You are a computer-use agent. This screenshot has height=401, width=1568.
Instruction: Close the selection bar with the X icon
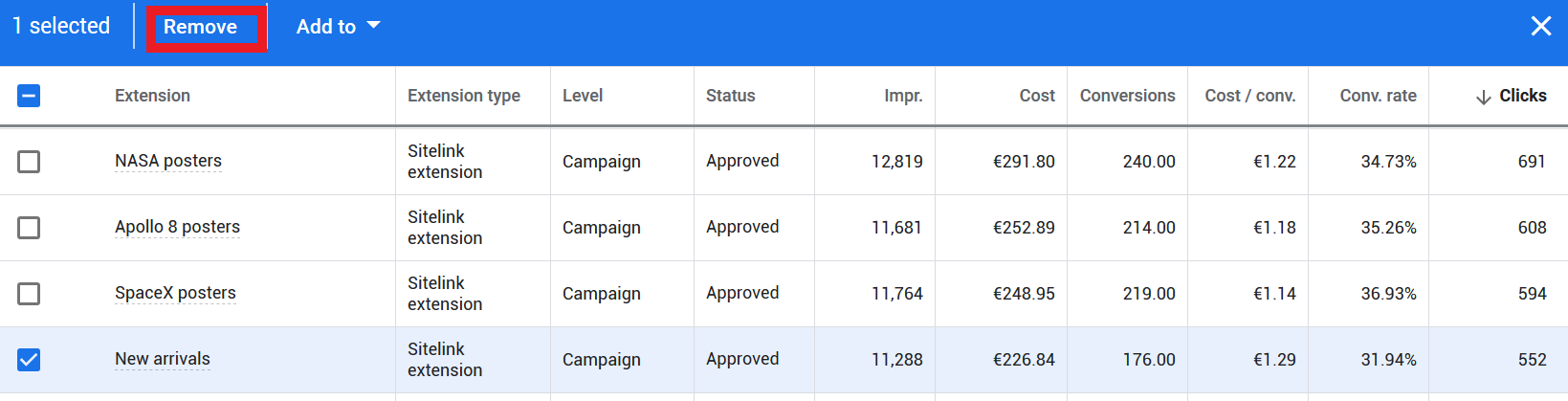click(x=1540, y=26)
